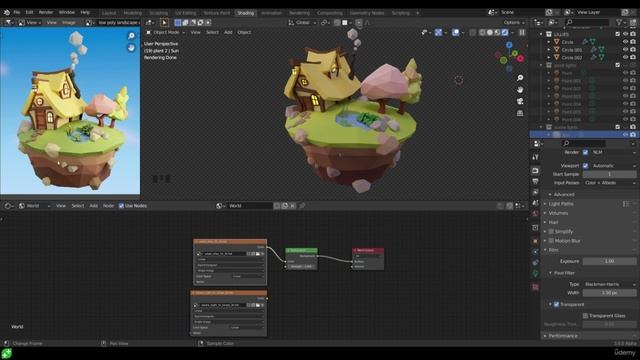The width and height of the screenshot is (640, 360).
Task: Open the View Layer properties tab
Action: click(535, 192)
